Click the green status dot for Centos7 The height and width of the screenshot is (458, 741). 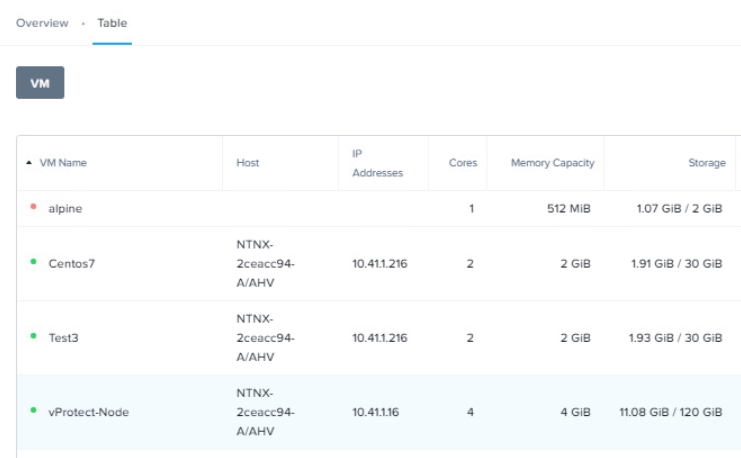pyautogui.click(x=33, y=263)
